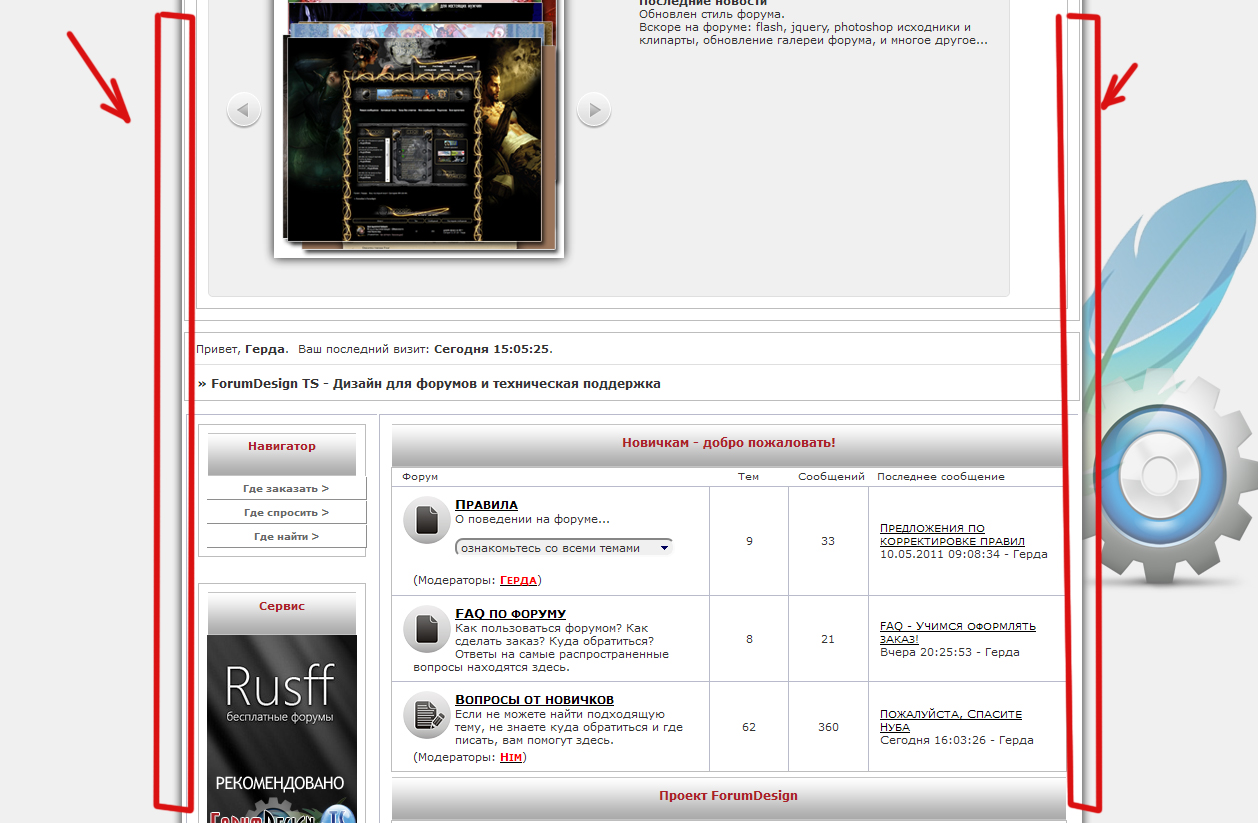Image resolution: width=1258 pixels, height=823 pixels.
Task: Open the Правила forum link
Action: (486, 505)
